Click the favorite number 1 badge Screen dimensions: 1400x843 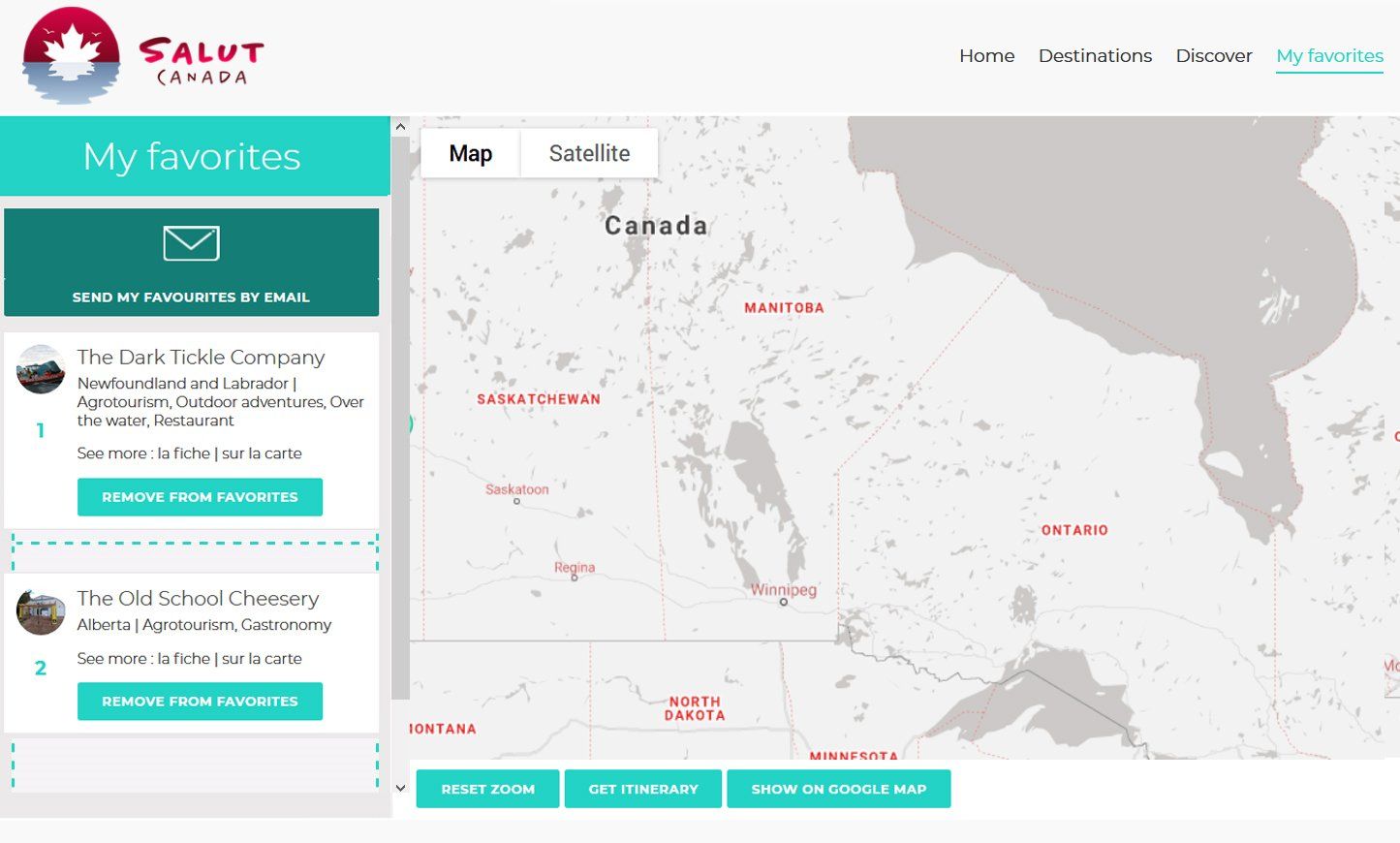coord(41,430)
